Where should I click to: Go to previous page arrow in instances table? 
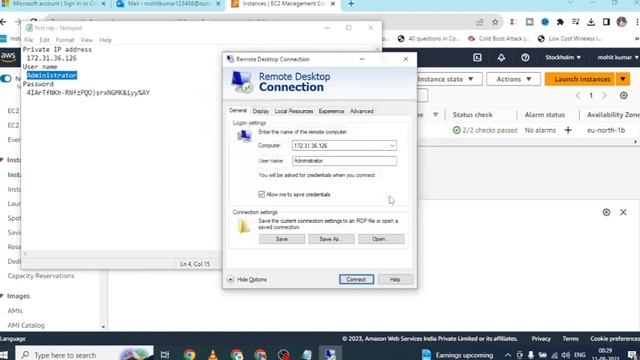[x=578, y=96]
